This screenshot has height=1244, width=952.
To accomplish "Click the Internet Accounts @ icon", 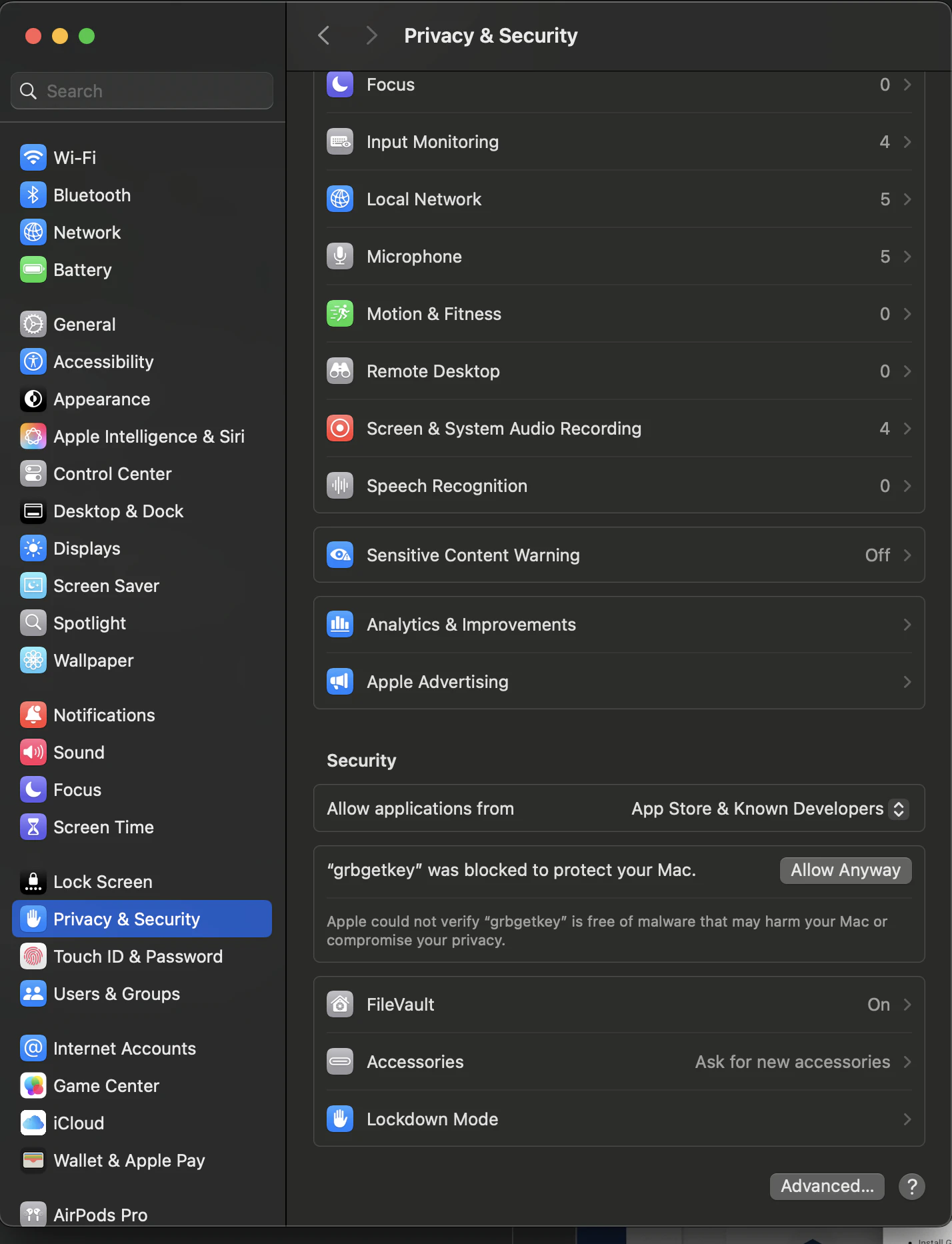I will click(x=33, y=1049).
